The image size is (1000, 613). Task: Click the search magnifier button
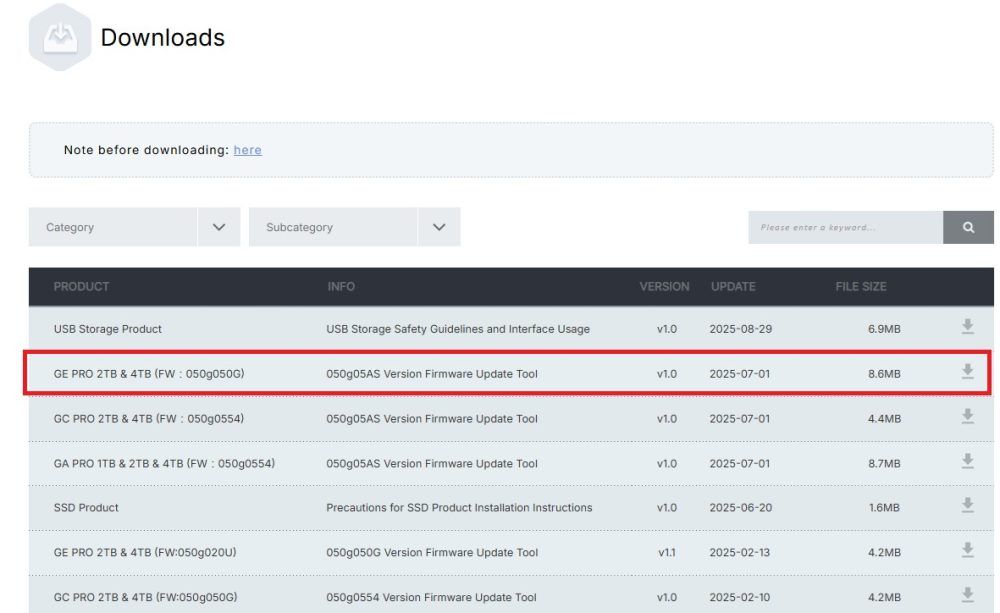968,227
